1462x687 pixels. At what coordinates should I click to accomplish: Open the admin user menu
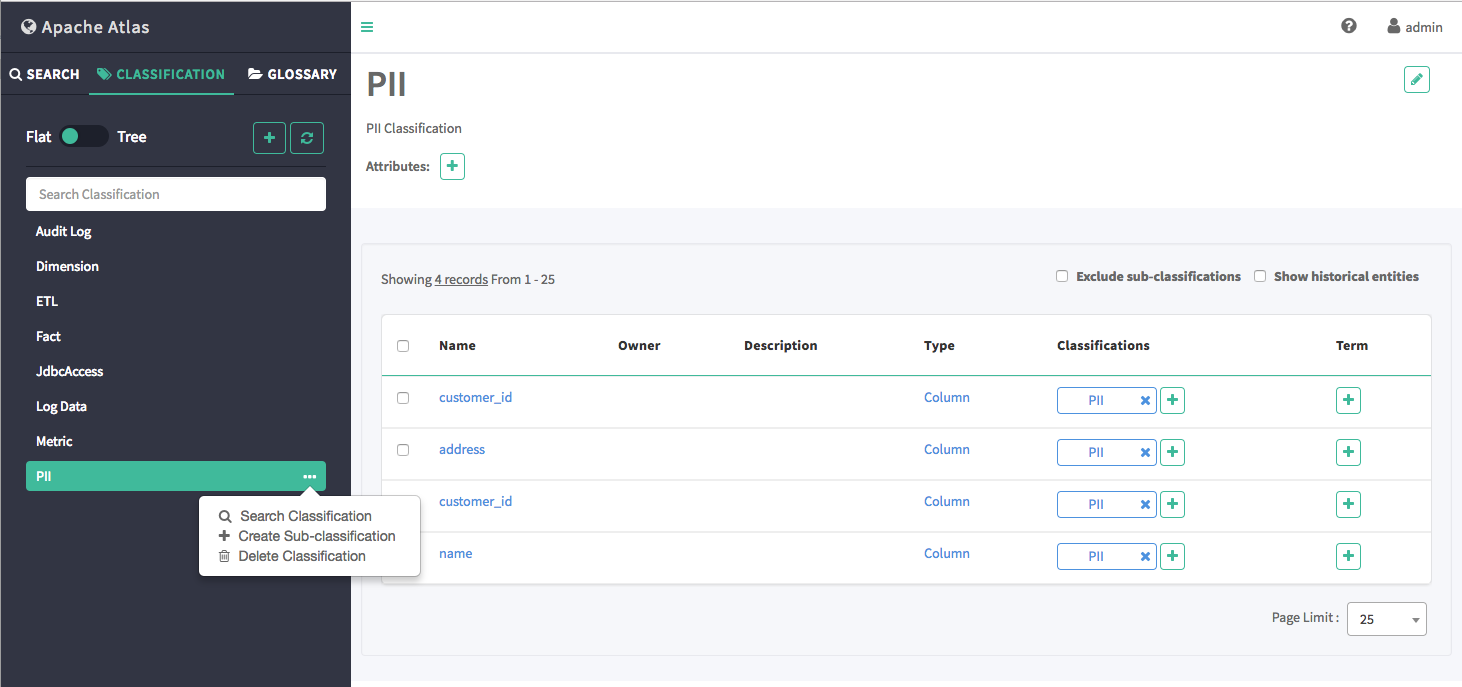point(1415,27)
